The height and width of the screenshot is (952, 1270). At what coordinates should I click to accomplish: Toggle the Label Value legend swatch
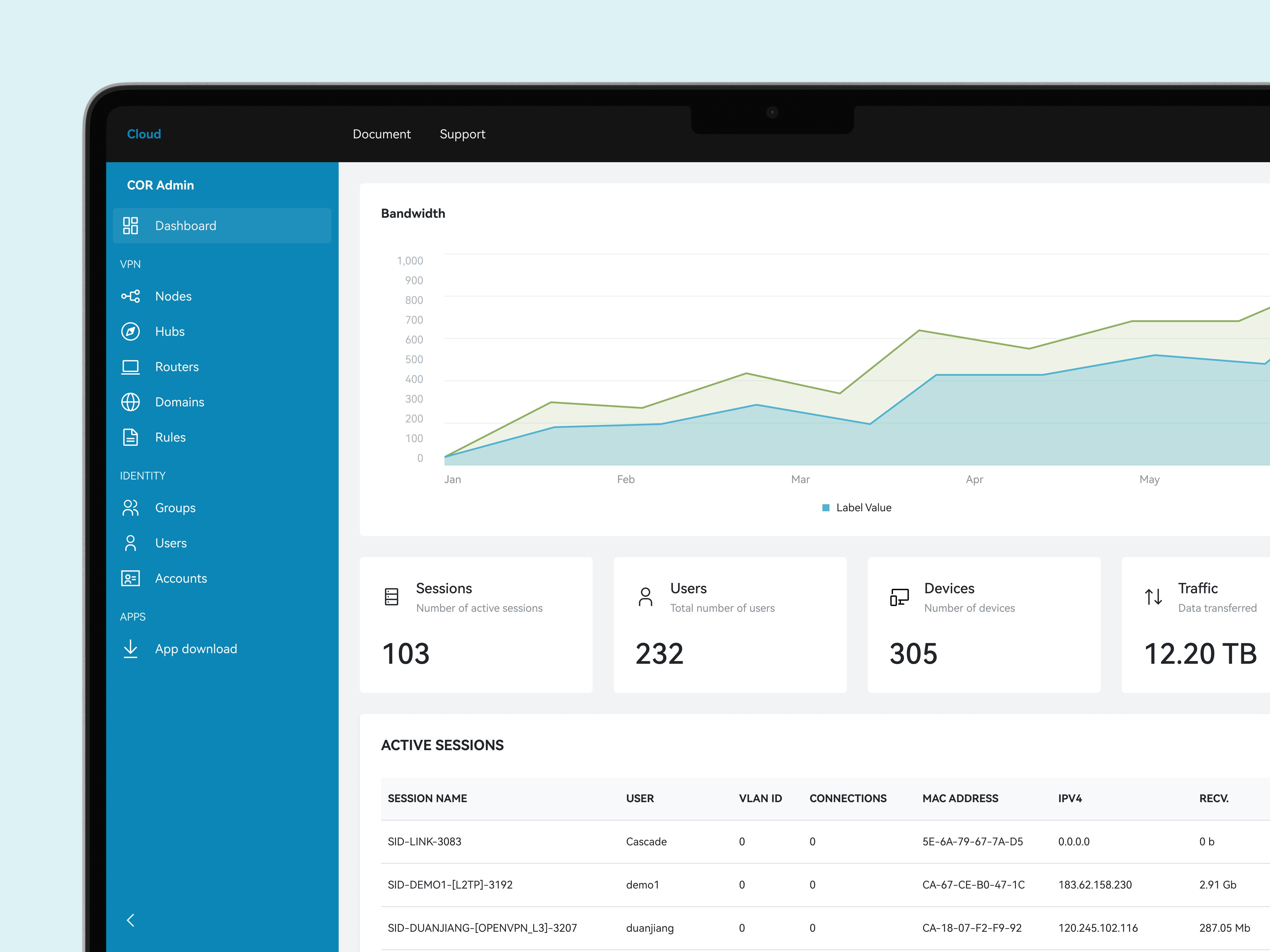pos(825,508)
